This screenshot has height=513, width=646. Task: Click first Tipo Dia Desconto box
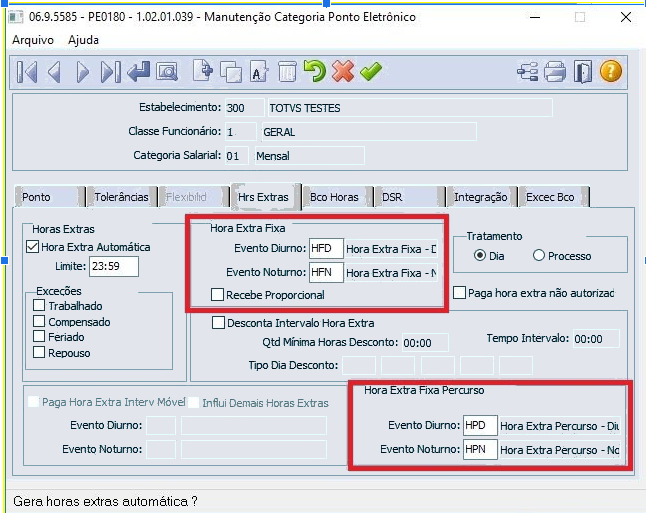(x=359, y=365)
